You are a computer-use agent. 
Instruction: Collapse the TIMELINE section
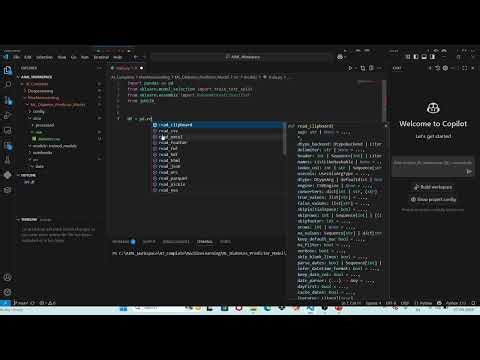(x=29, y=220)
